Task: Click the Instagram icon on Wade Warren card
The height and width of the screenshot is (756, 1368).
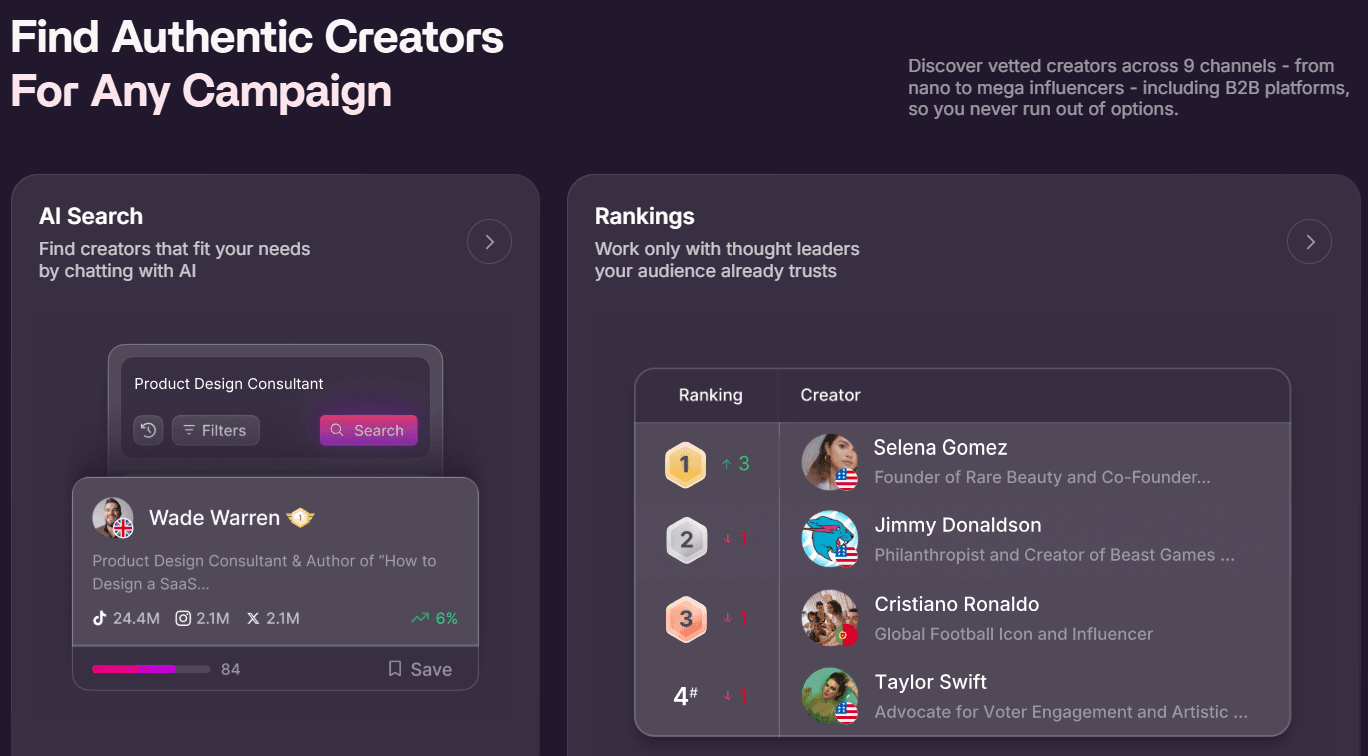Action: [183, 618]
